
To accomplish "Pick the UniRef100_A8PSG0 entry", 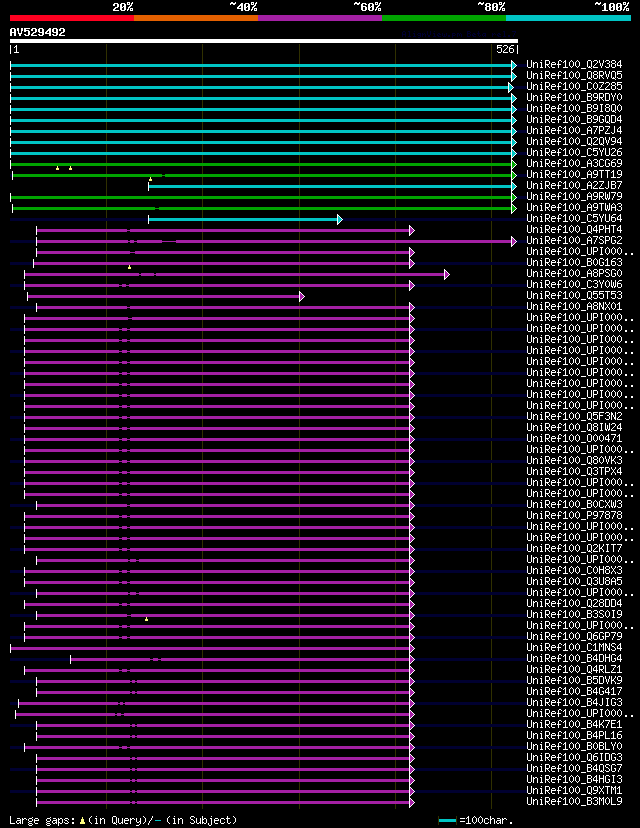I will [574, 274].
